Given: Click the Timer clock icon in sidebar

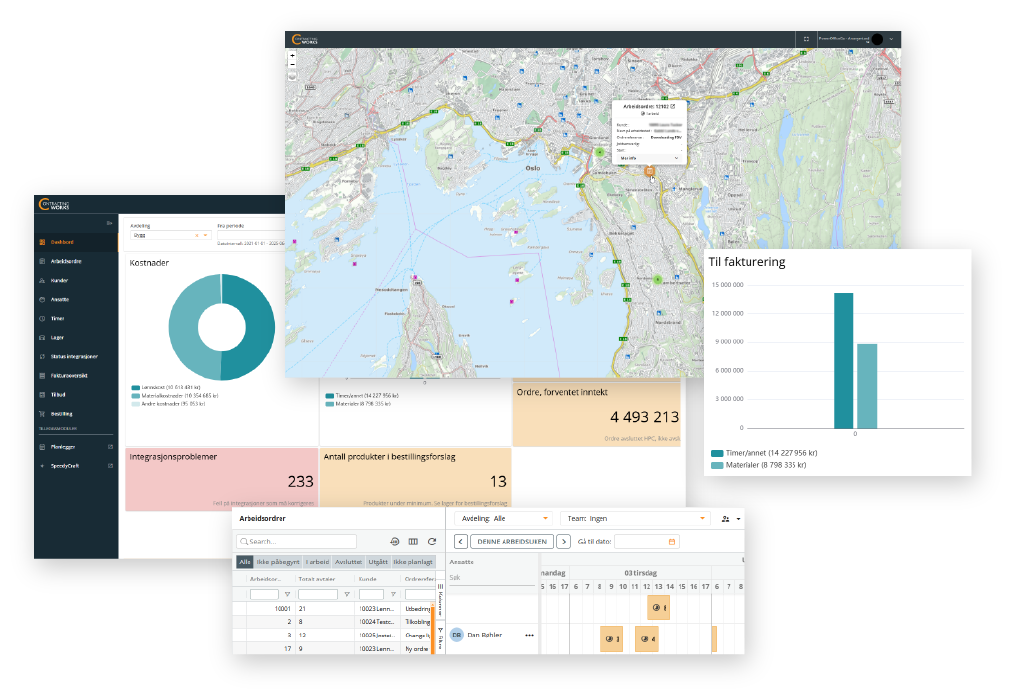Looking at the screenshot, I should click(41, 319).
